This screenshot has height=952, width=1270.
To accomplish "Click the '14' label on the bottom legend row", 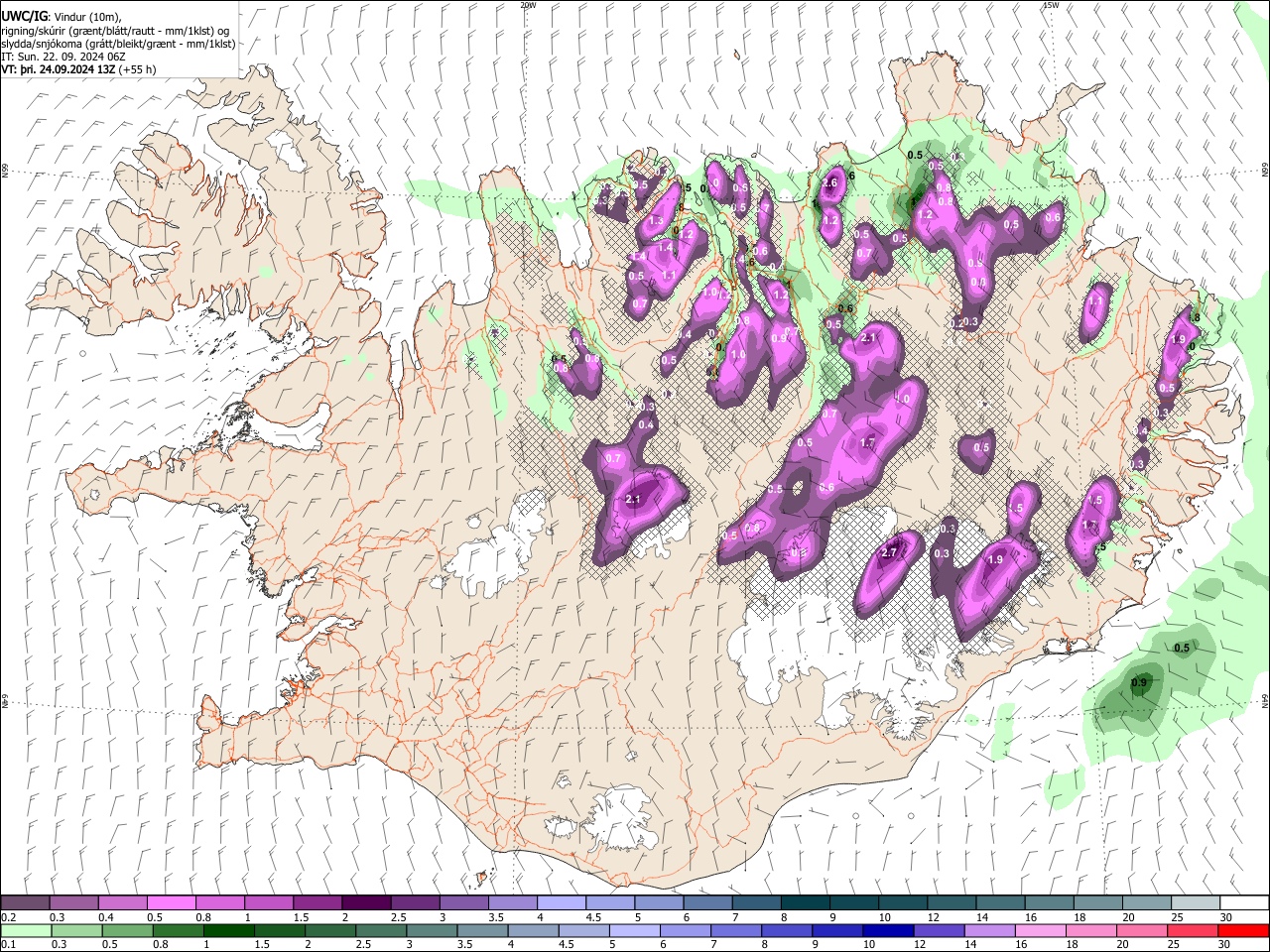I will [969, 945].
